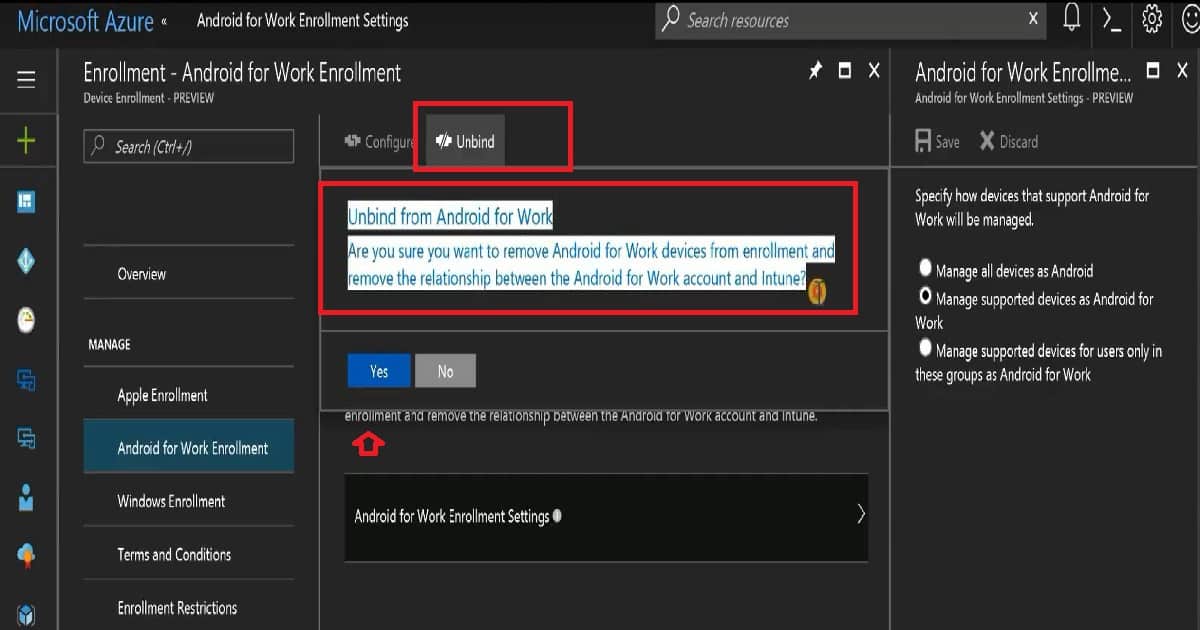
Task: Expand Android for Work Enrollment Settings chevron
Action: click(x=860, y=515)
